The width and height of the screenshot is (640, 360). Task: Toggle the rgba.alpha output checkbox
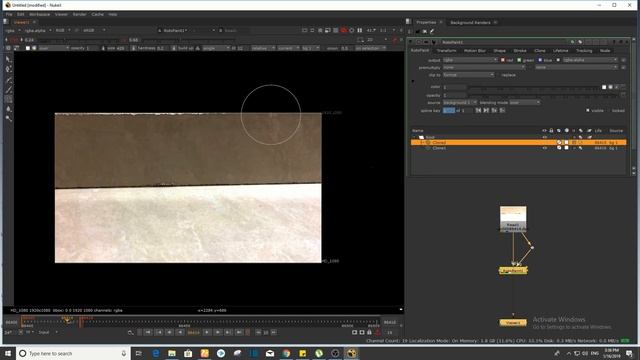[558, 60]
